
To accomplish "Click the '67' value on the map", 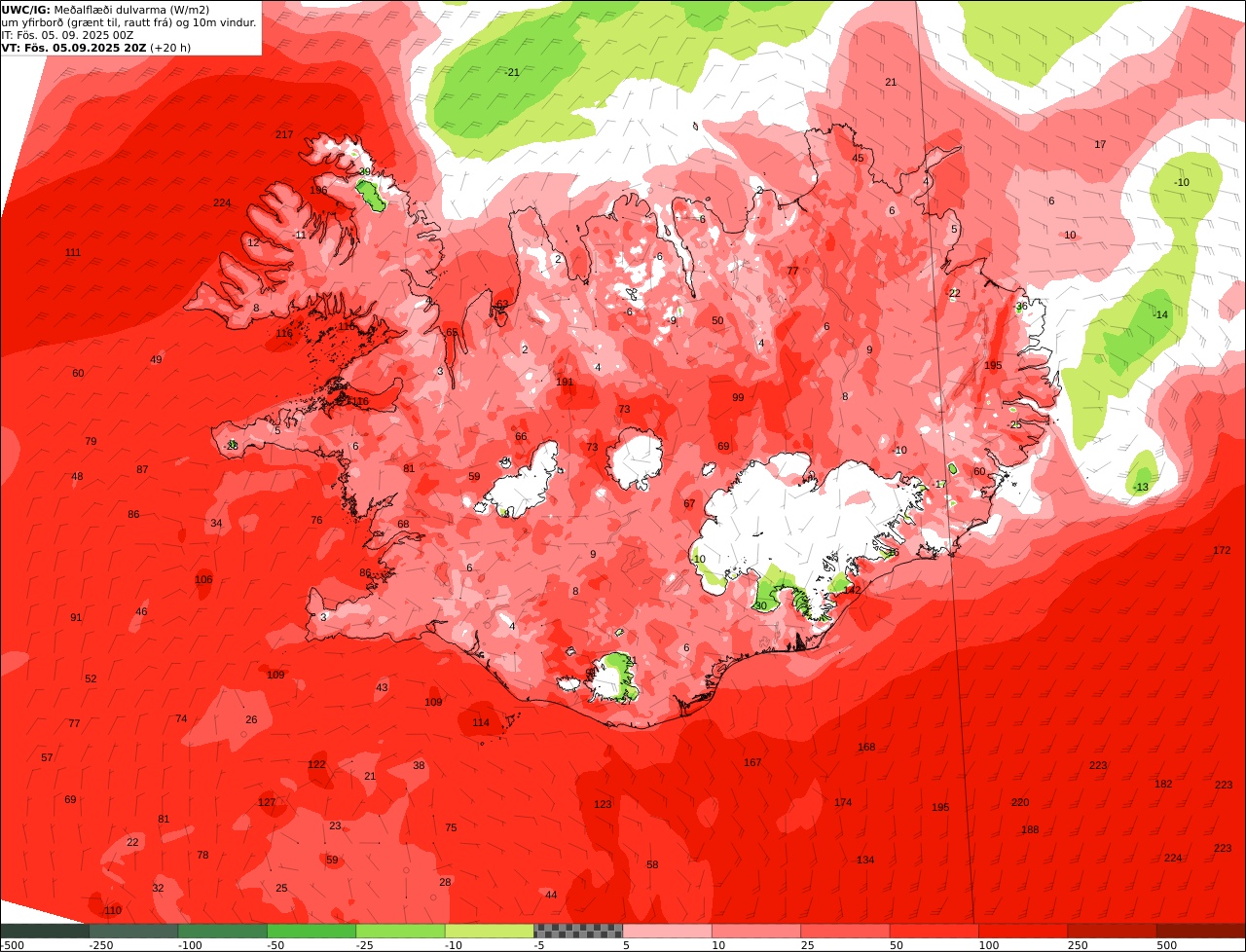I will coord(689,503).
